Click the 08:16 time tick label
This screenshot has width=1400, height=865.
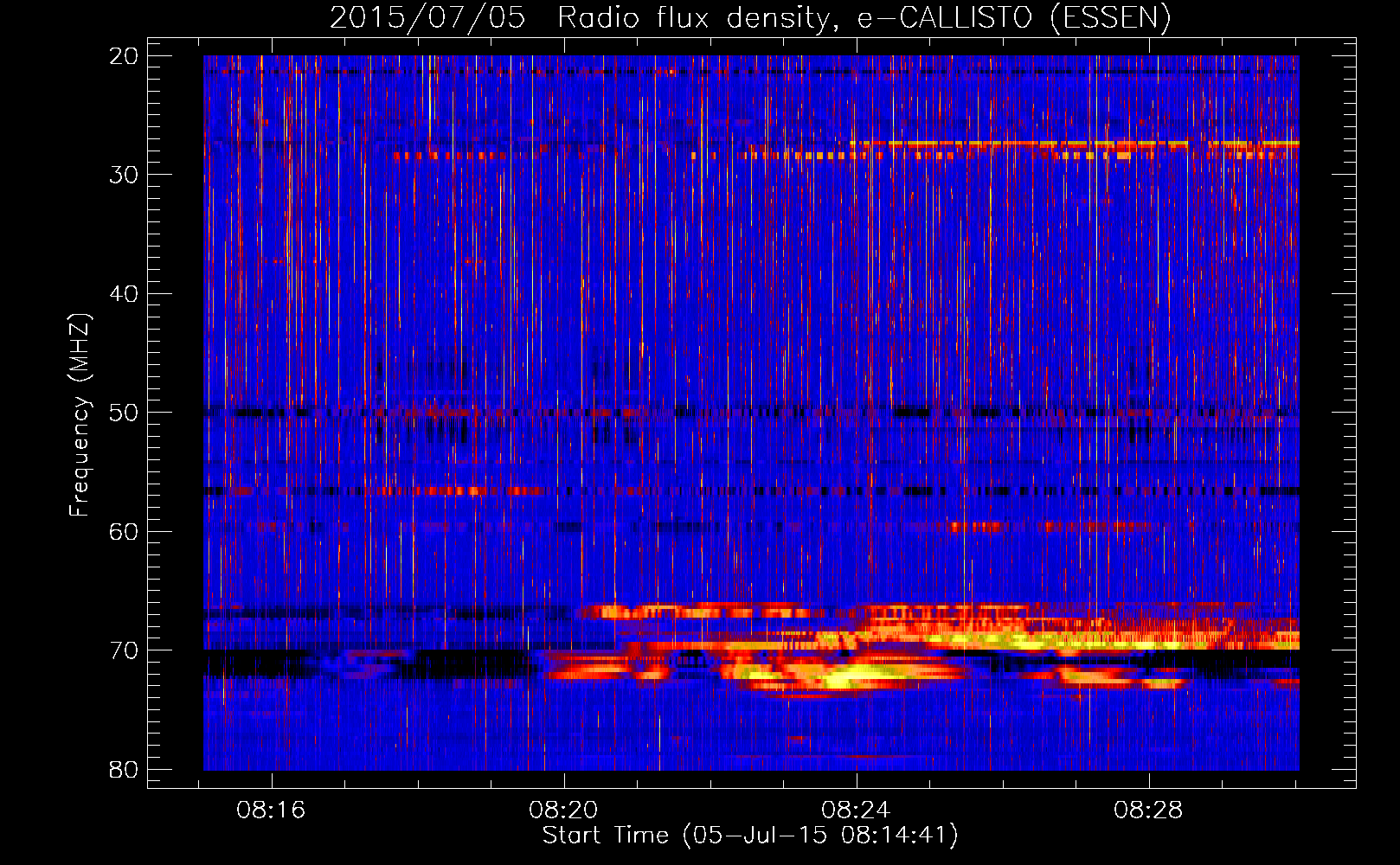point(272,811)
